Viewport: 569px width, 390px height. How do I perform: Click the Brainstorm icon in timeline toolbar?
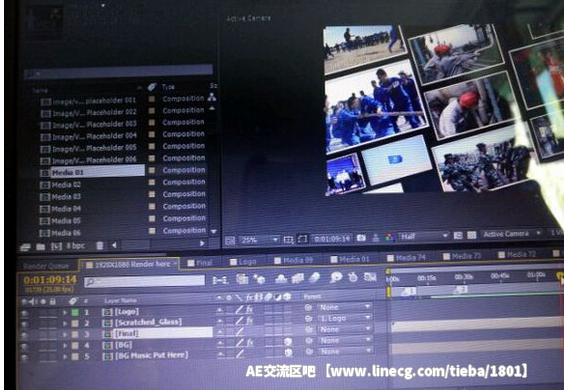click(x=336, y=277)
